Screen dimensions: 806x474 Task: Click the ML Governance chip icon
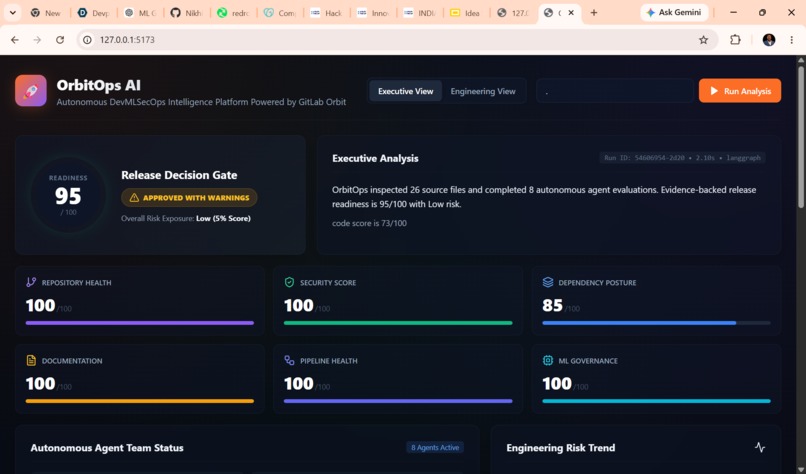(x=548, y=360)
